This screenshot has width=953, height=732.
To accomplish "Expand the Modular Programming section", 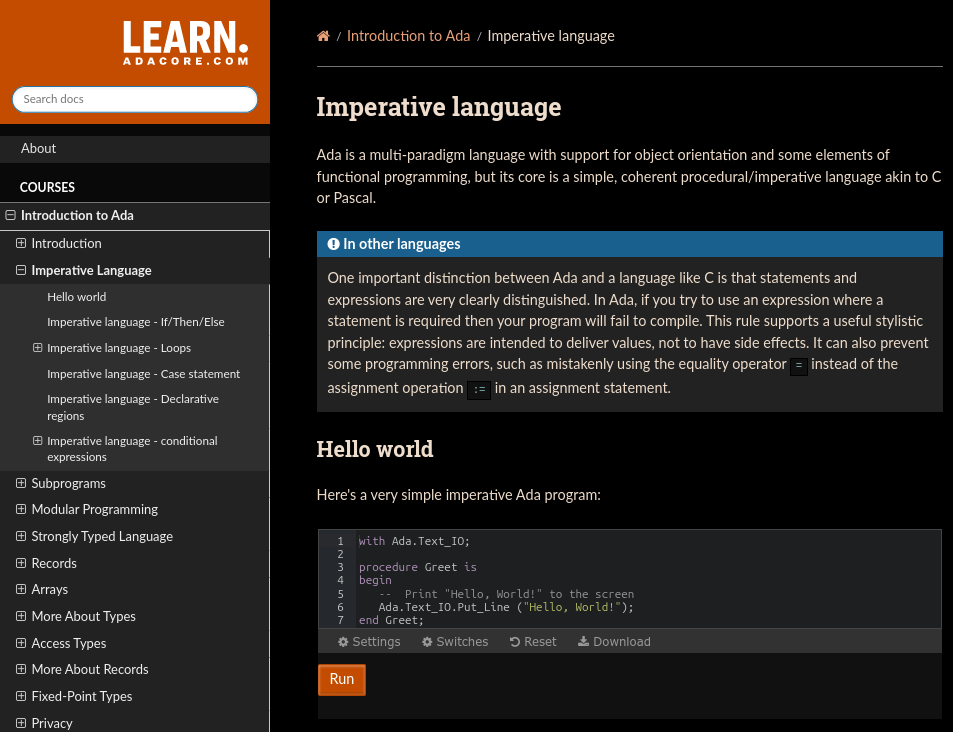I will tap(21, 509).
